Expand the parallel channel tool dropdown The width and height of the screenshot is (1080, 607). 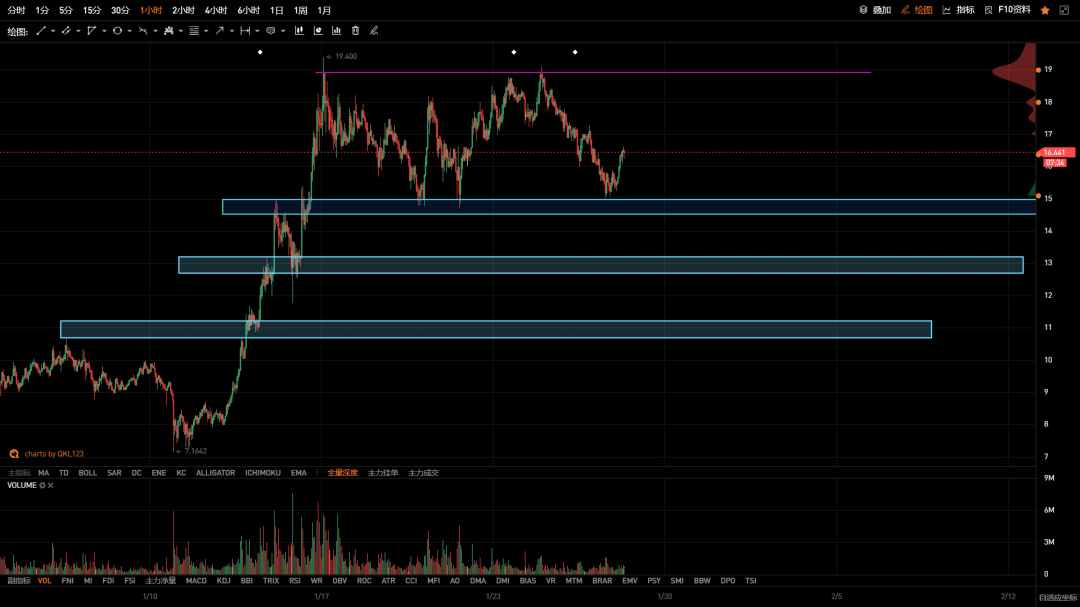click(79, 31)
